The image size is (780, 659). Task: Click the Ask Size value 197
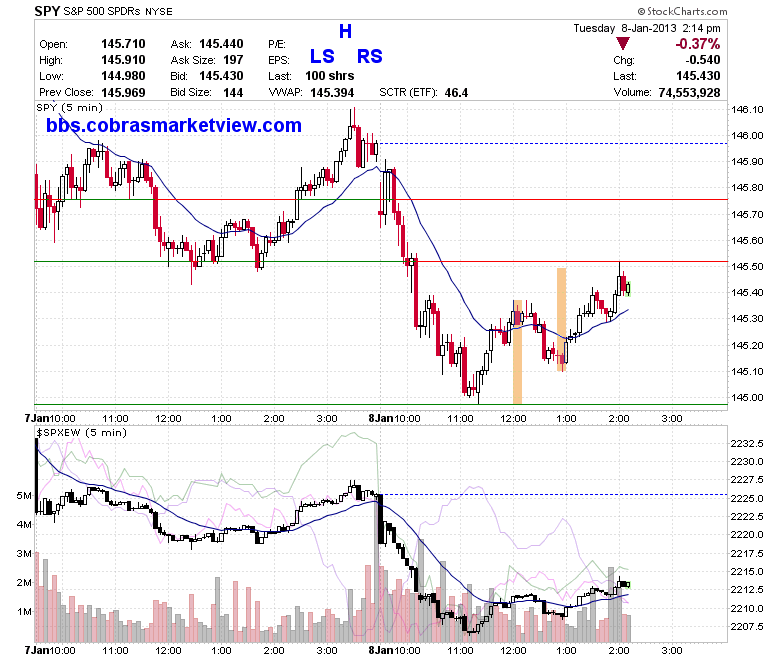tap(233, 60)
